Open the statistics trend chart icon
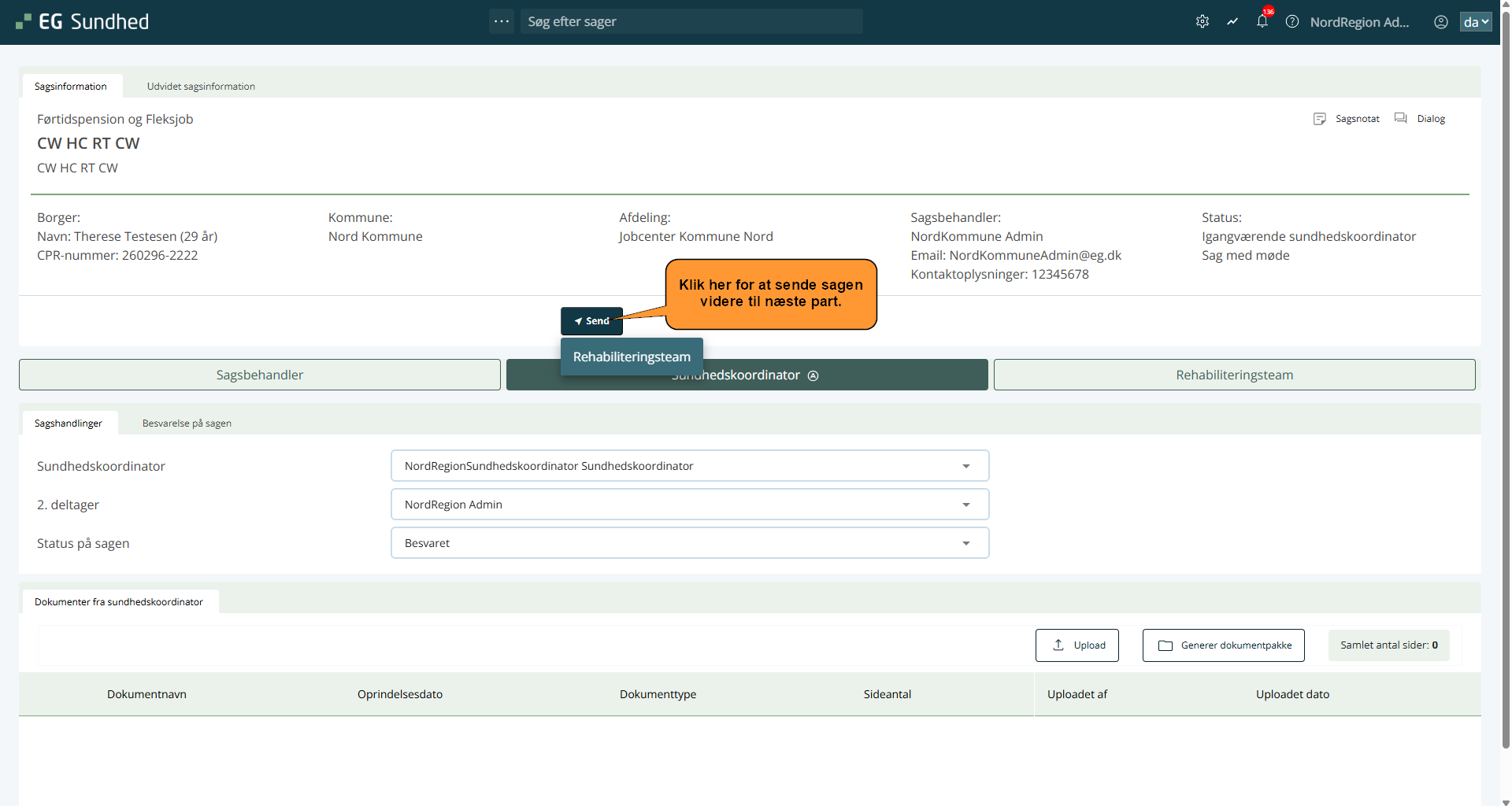The width and height of the screenshot is (1512, 806). (x=1232, y=22)
